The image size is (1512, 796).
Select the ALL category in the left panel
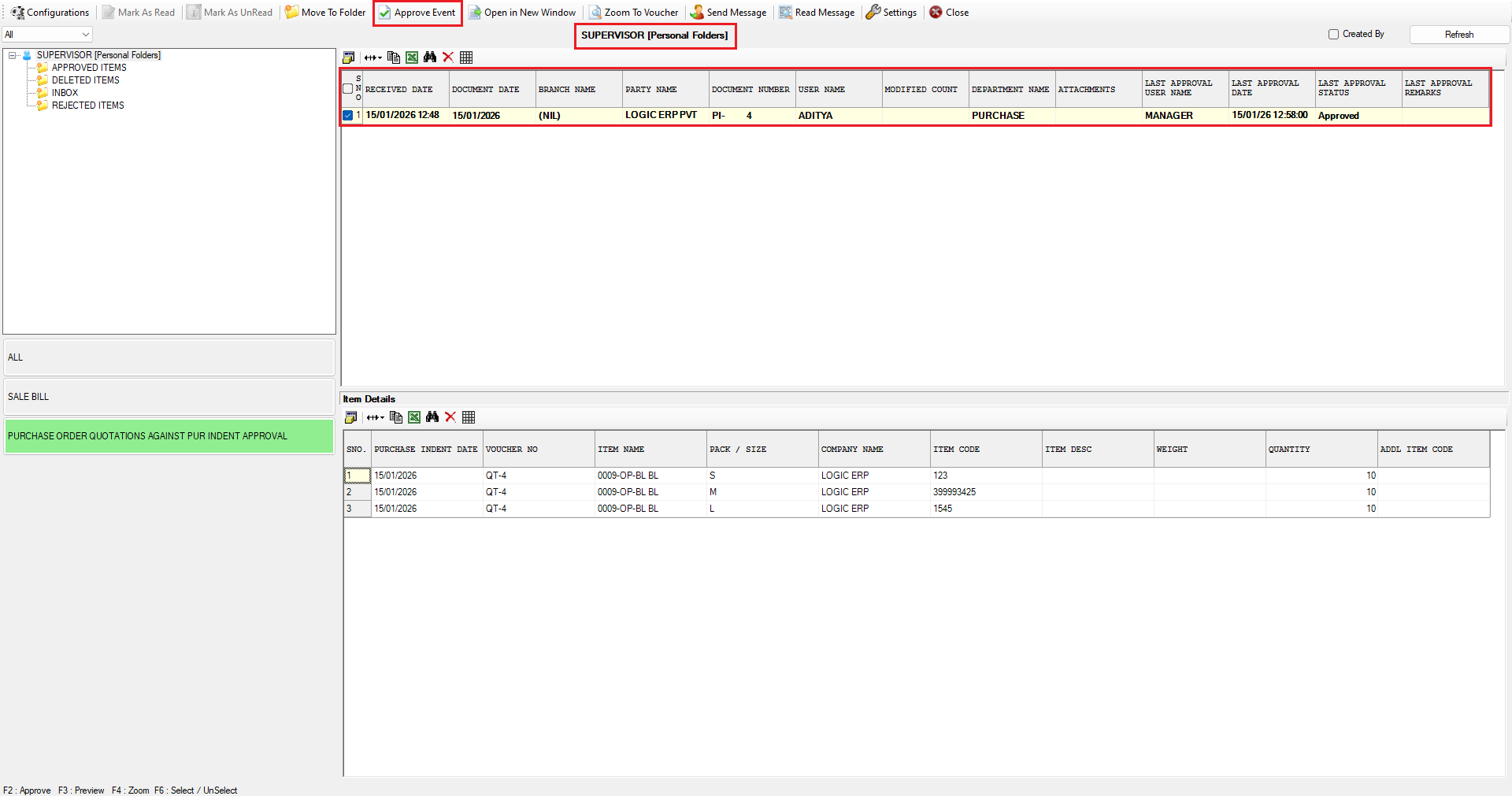pos(169,357)
